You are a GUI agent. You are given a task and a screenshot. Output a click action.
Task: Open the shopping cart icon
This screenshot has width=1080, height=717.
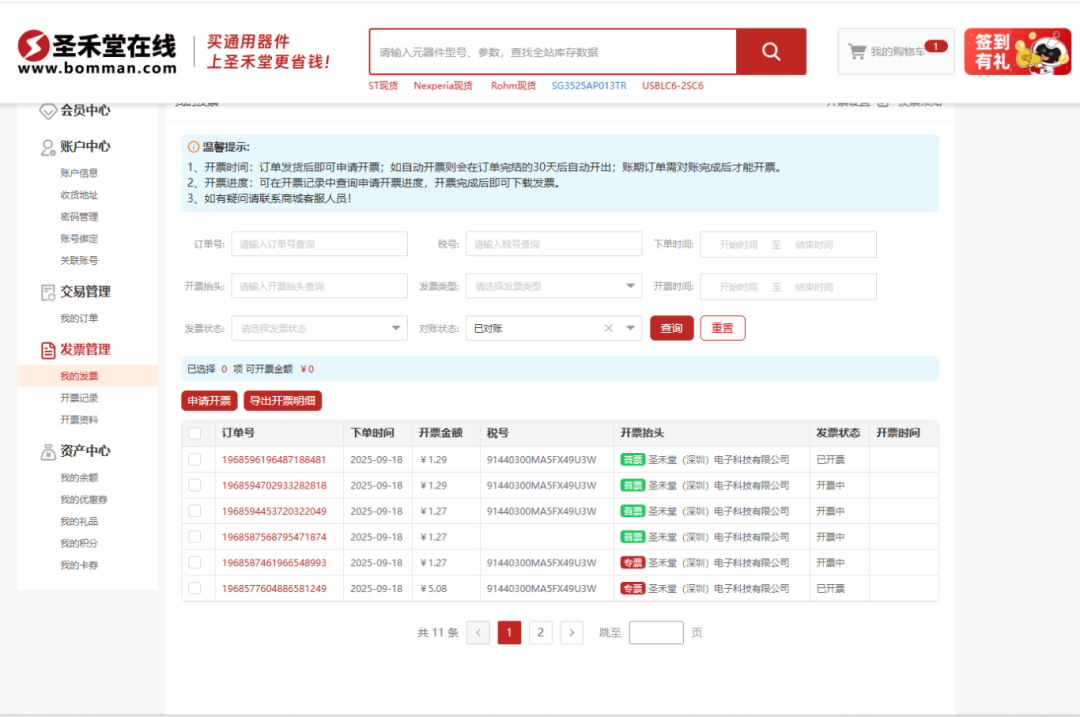pos(857,51)
